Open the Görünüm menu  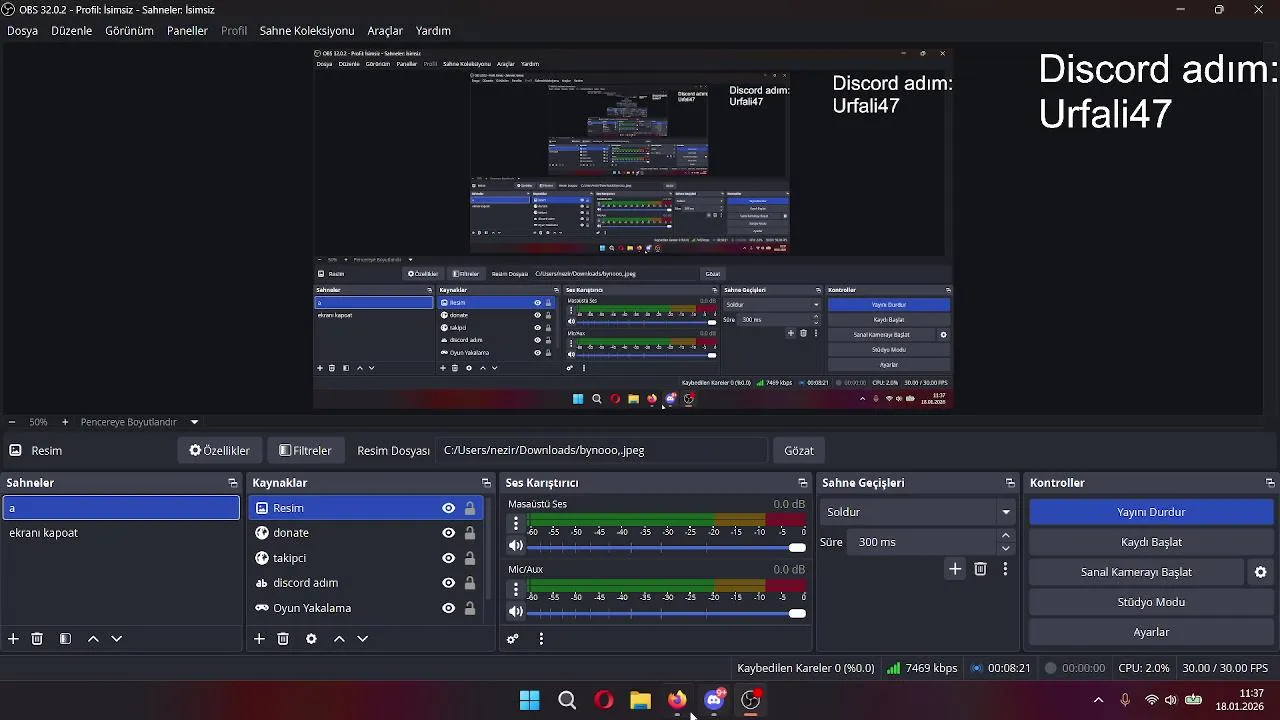129,31
